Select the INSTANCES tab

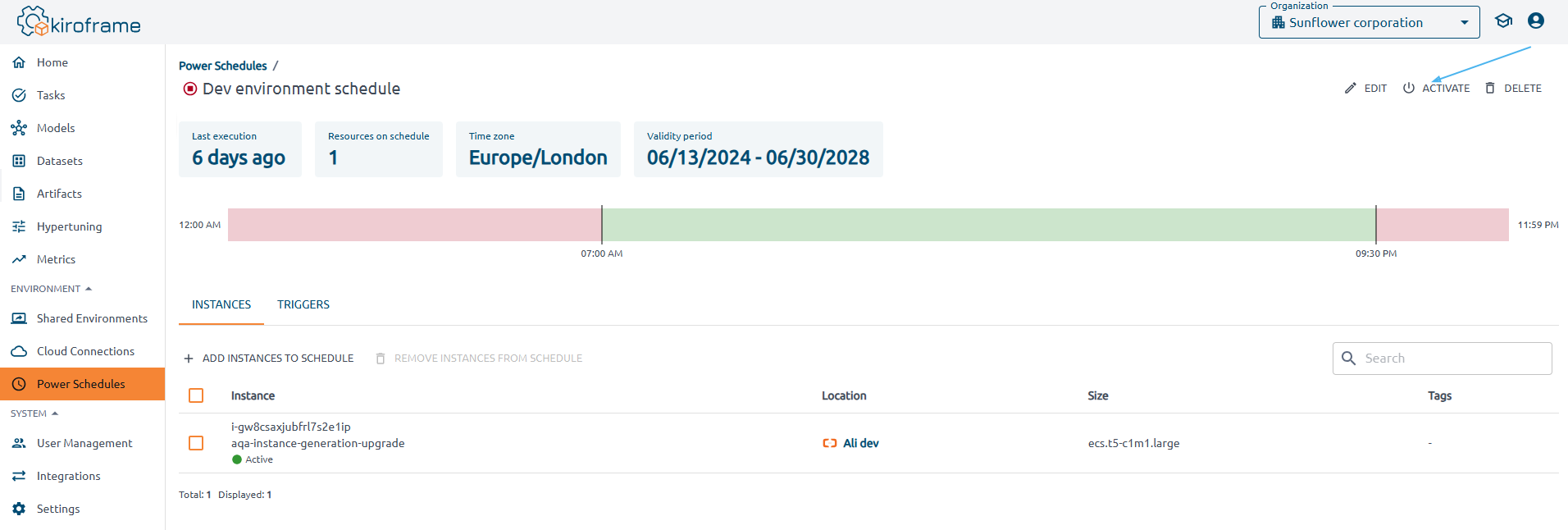click(221, 304)
